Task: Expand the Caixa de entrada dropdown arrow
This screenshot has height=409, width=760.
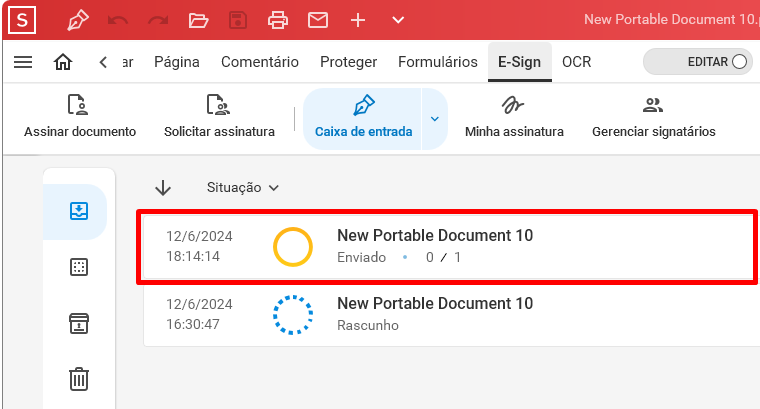Action: (435, 119)
